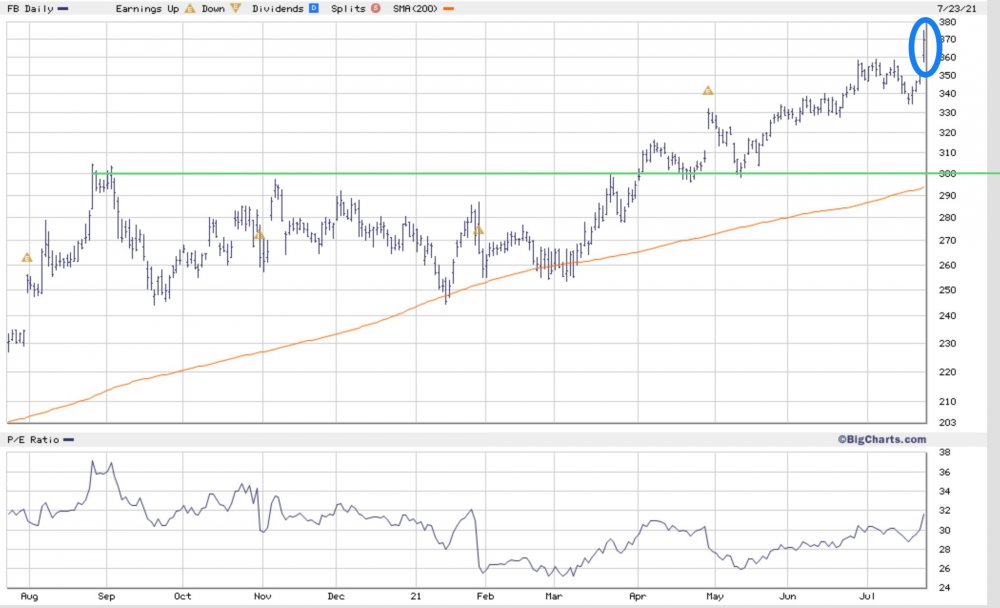This screenshot has height=608, width=1000.
Task: Click the 34 P/E axis label
Action: [x=945, y=491]
